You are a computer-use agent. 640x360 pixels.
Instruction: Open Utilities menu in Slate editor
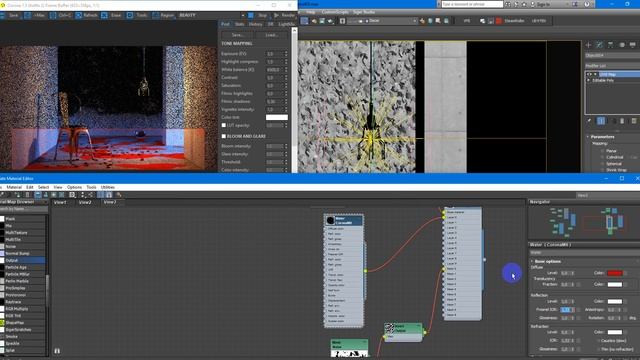tap(108, 187)
